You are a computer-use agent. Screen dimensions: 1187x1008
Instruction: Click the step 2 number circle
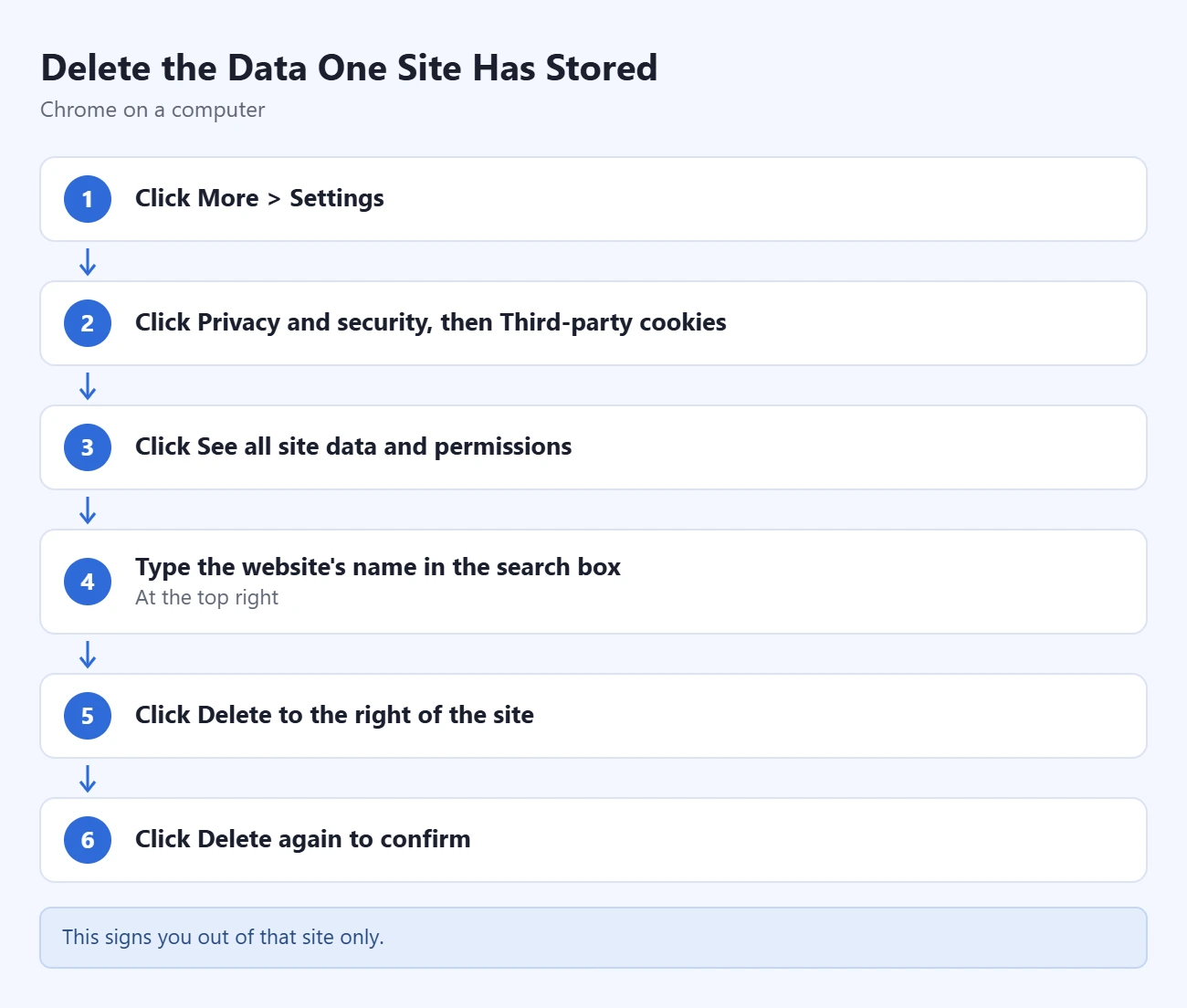click(x=88, y=323)
